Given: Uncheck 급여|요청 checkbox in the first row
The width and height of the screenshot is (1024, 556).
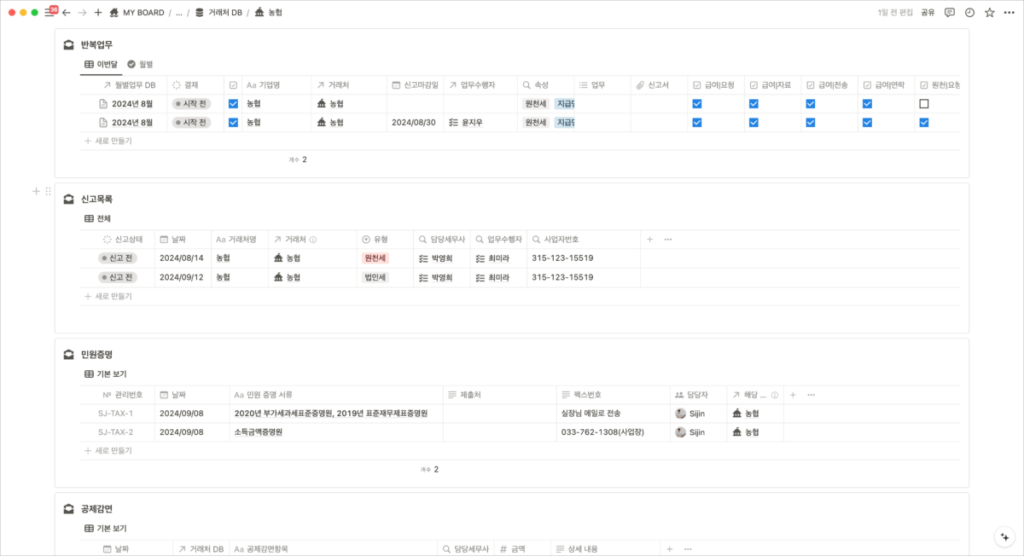Looking at the screenshot, I should (x=697, y=104).
